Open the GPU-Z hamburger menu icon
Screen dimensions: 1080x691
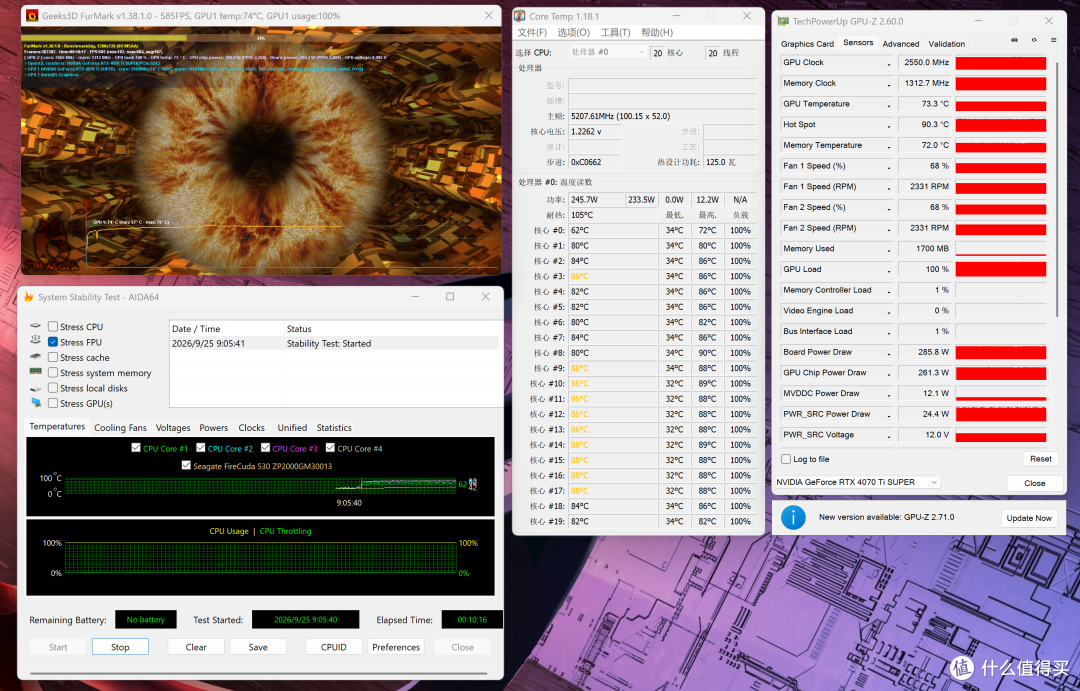pos(1053,41)
